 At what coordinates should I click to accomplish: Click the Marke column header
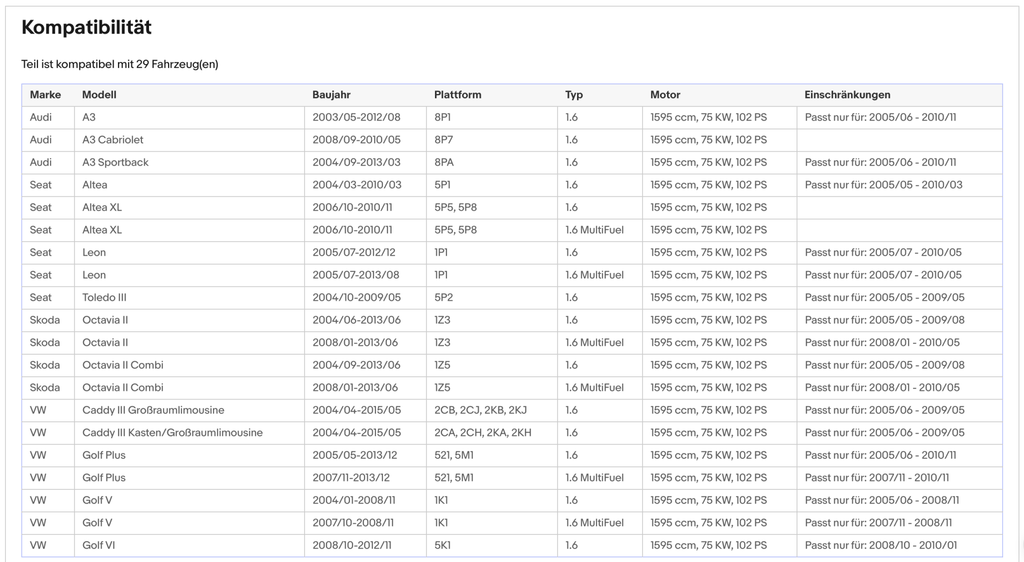(x=45, y=95)
